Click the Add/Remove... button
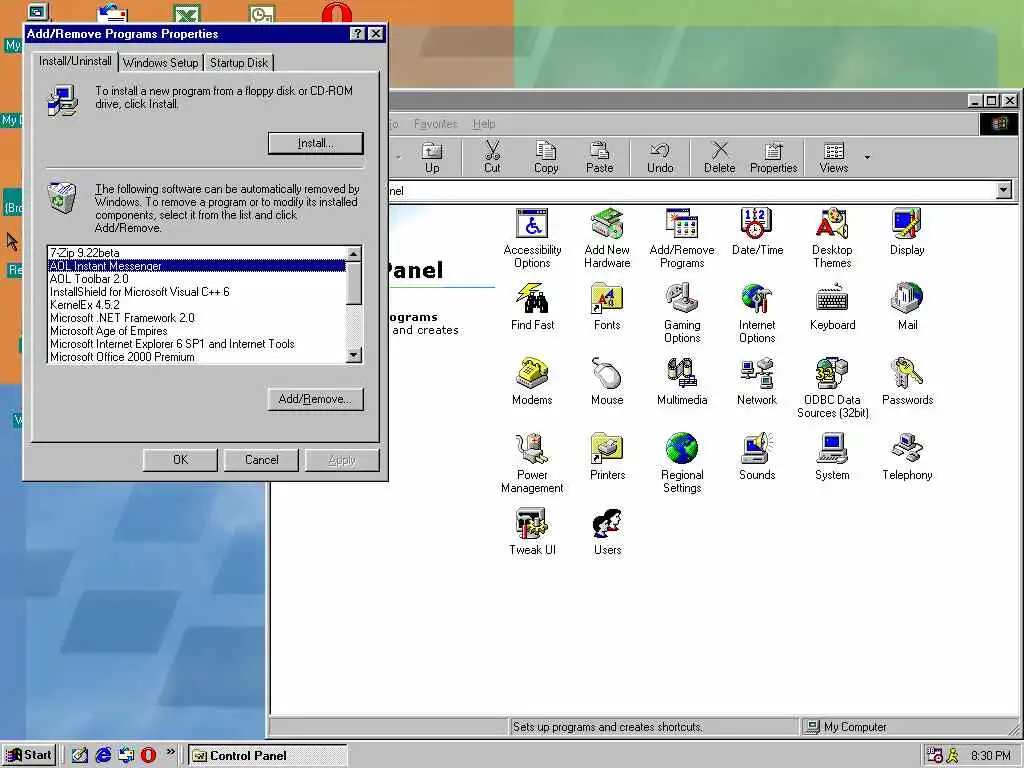 315,399
